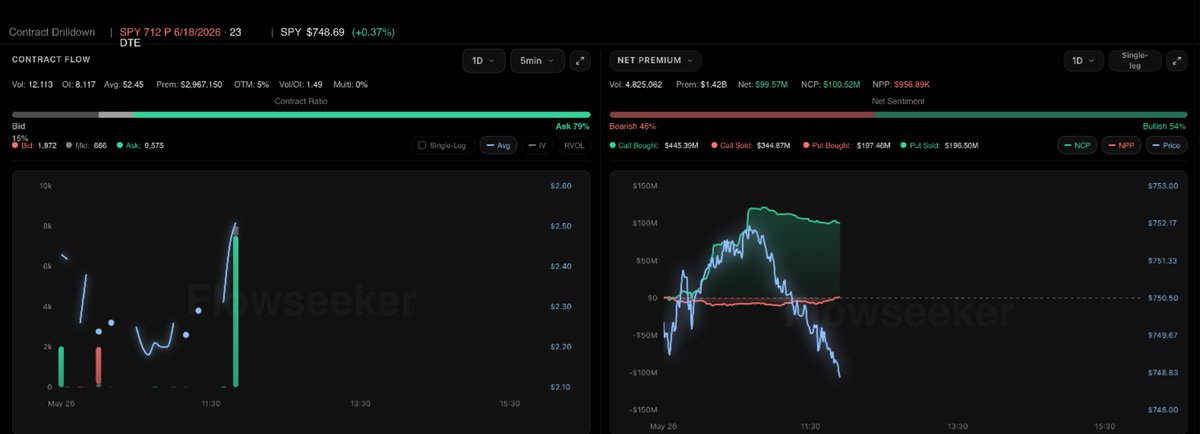Screen dimensions: 1200x434
Task: Click the Prem: $2,967,150 value
Action: pos(189,85)
